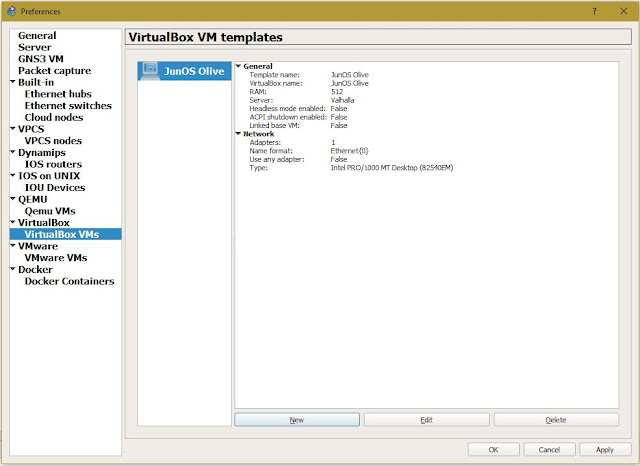Click VirtualBox VM templates heading
The height and width of the screenshot is (466, 640).
pos(205,37)
